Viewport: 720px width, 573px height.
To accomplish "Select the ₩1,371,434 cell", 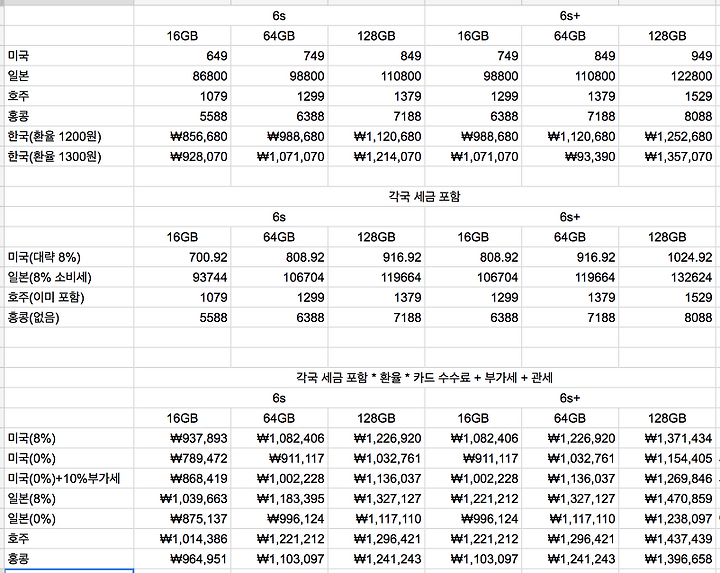I will coord(669,438).
